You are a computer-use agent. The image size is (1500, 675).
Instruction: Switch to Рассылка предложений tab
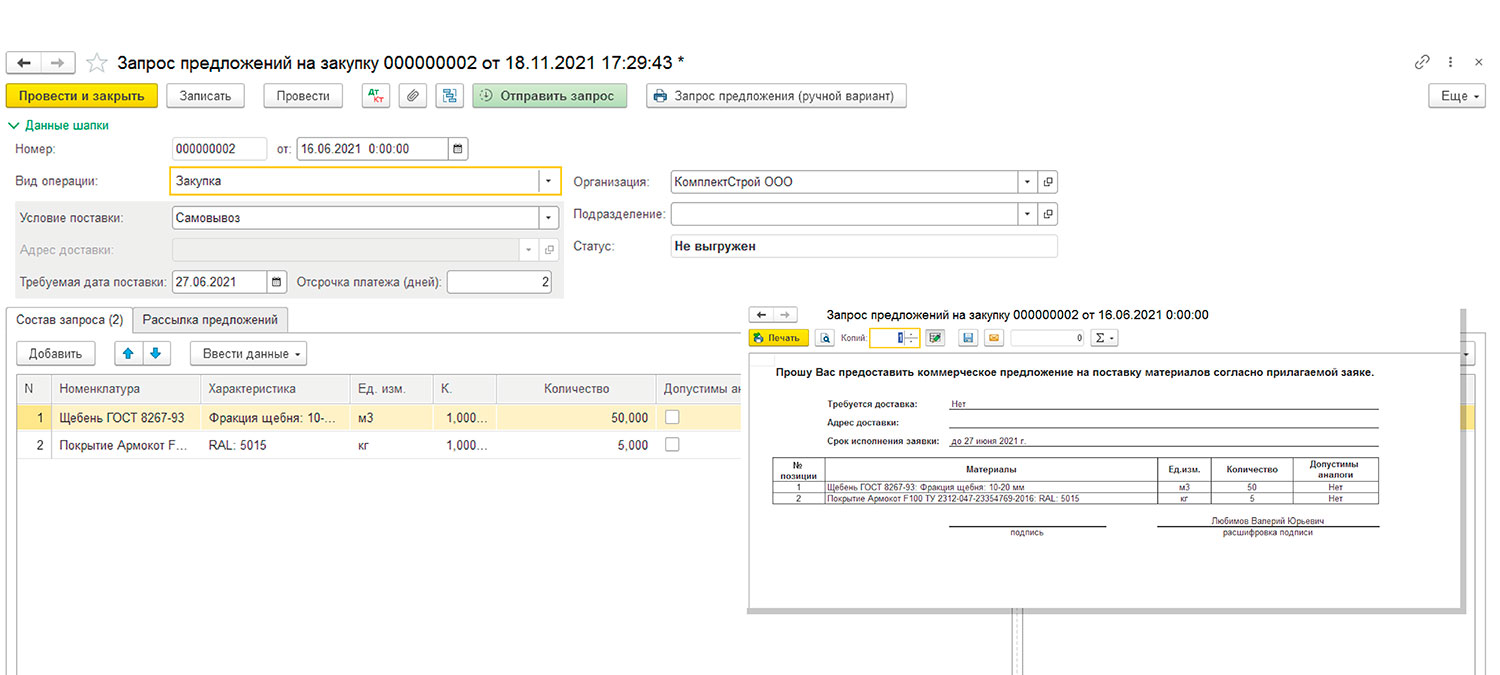[x=211, y=320]
